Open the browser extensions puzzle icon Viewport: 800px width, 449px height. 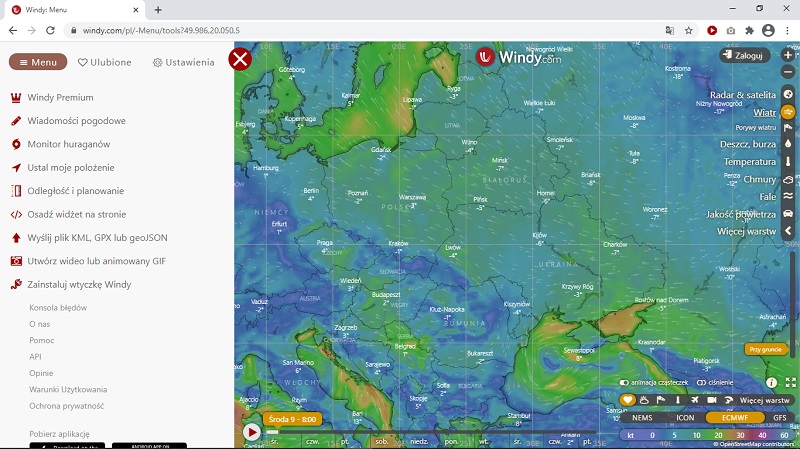pos(749,31)
